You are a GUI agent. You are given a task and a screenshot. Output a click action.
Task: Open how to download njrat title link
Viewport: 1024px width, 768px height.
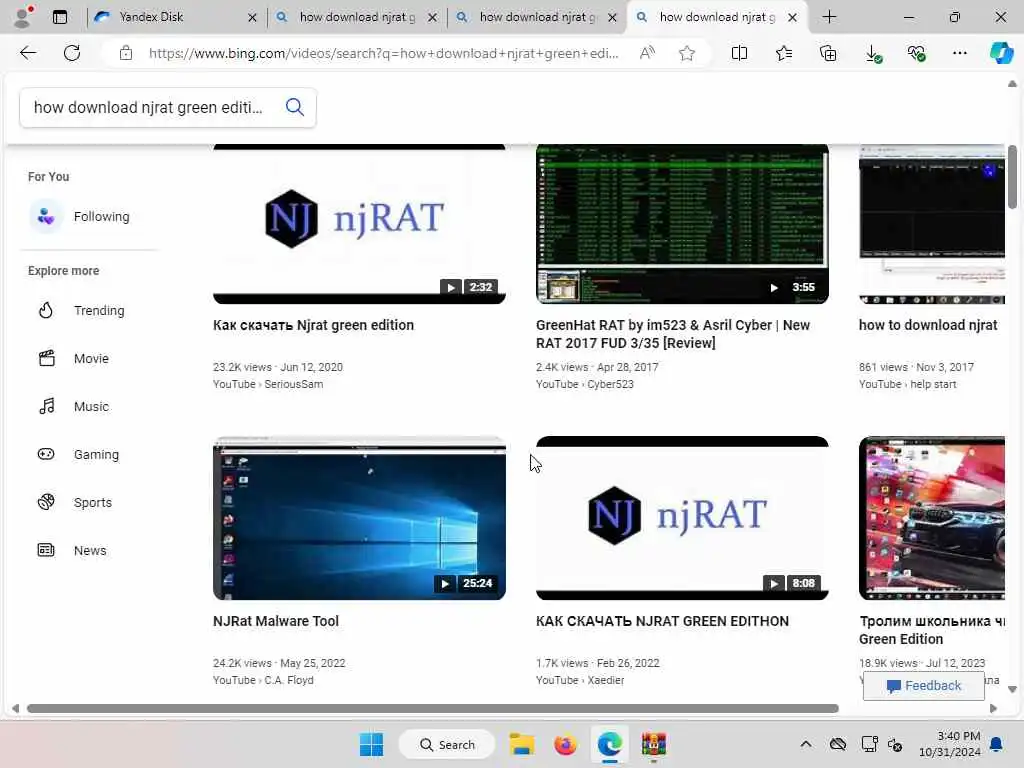(928, 325)
